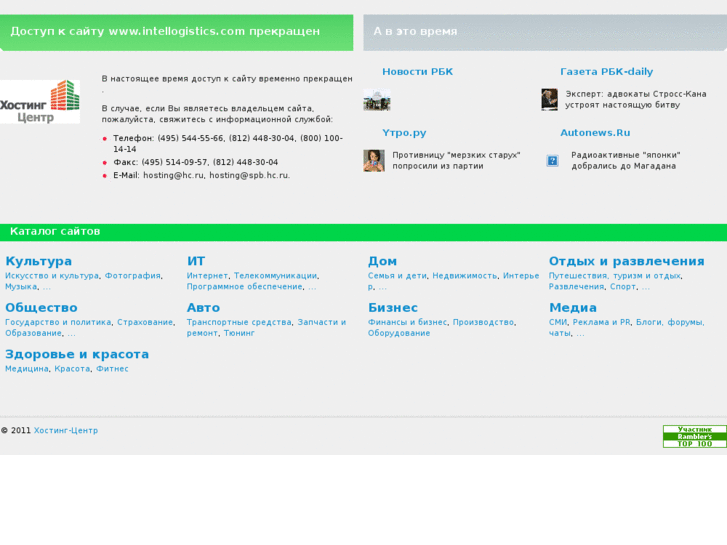Select Государство и политика link
727x545 pixels.
[x=58, y=322]
